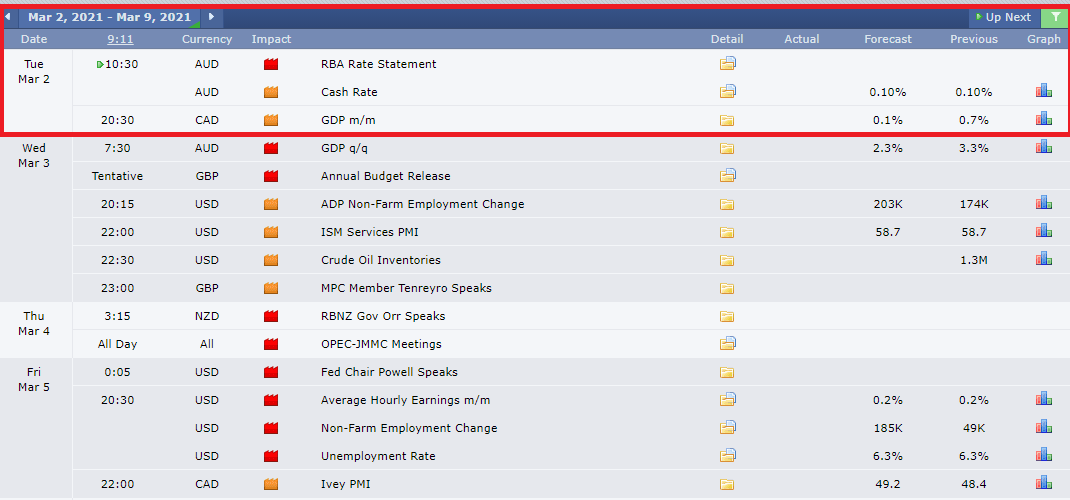Select the Fed Chair Powell Speaks event
This screenshot has width=1070, height=500.
(389, 372)
